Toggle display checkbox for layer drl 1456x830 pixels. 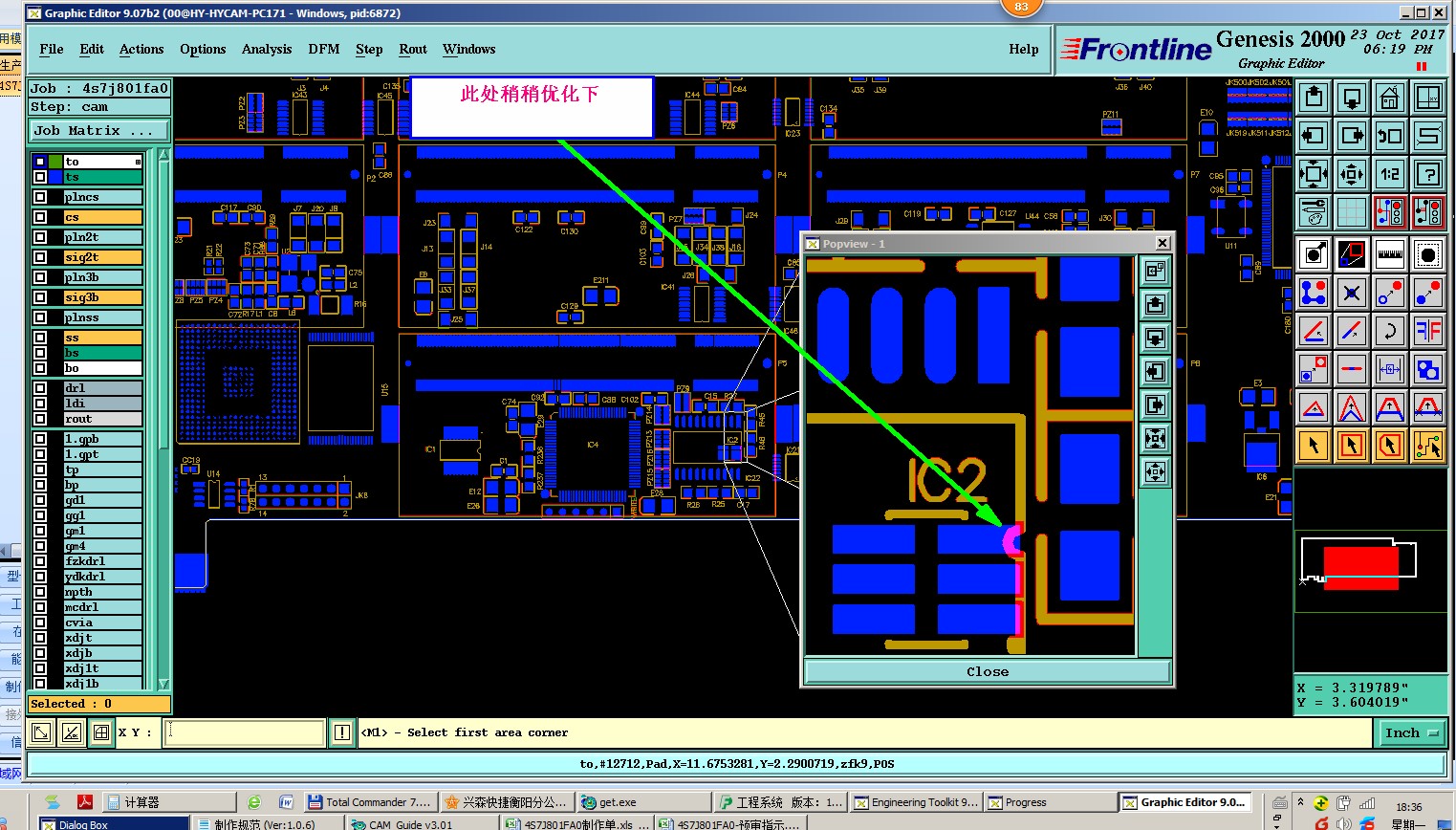pos(40,388)
